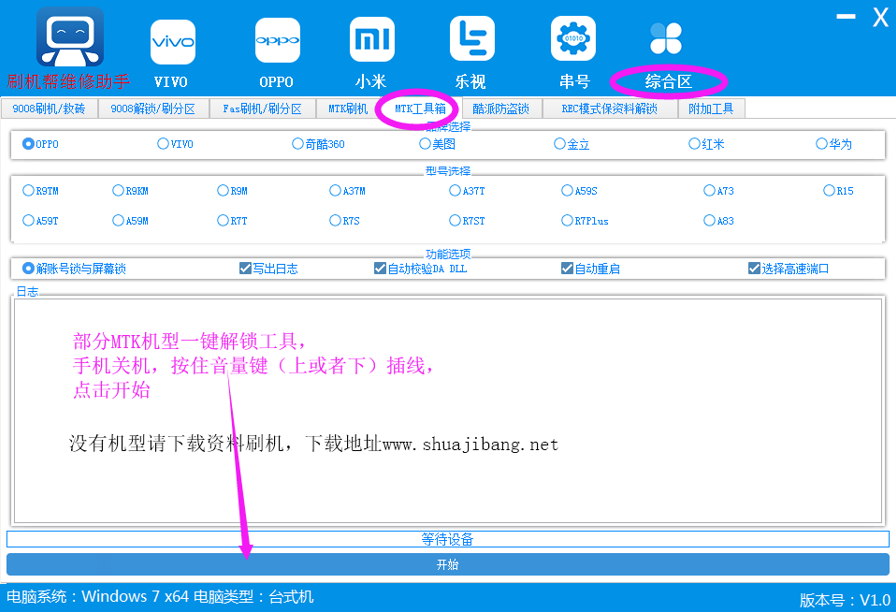Choose the A59S model
This screenshot has width=896, height=612.
(x=567, y=191)
